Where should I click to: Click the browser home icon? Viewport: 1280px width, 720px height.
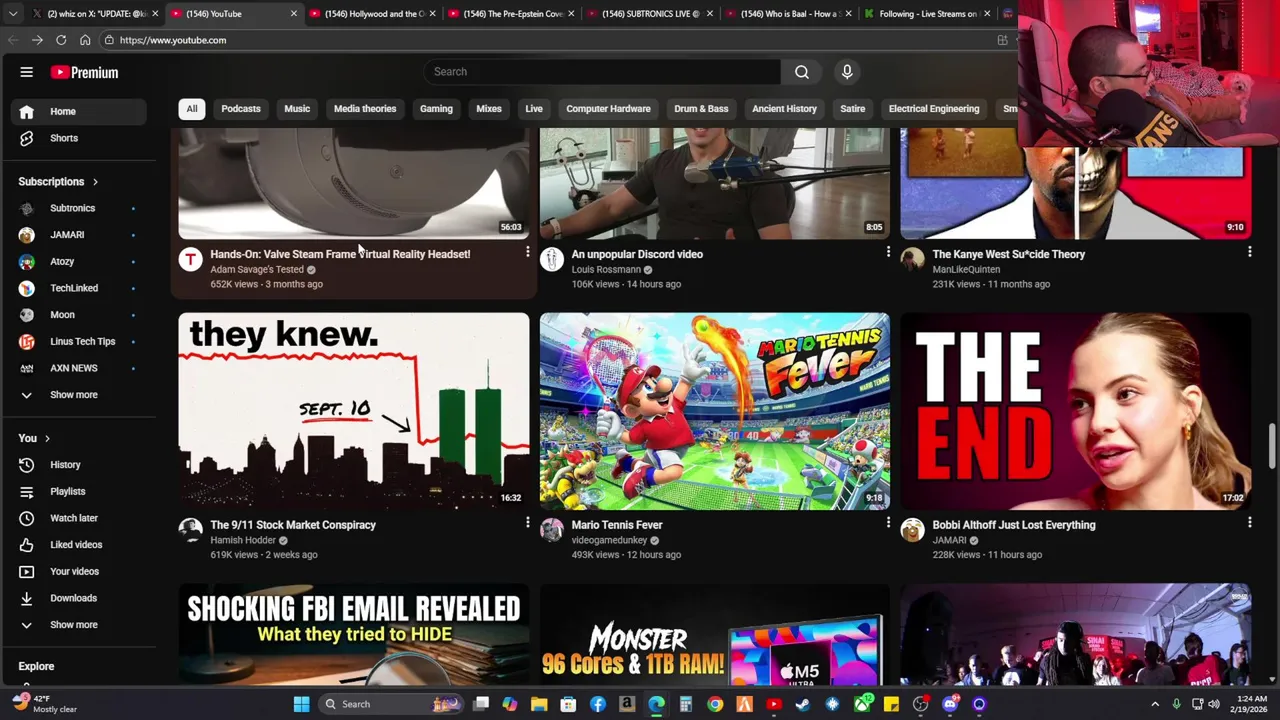(x=85, y=40)
